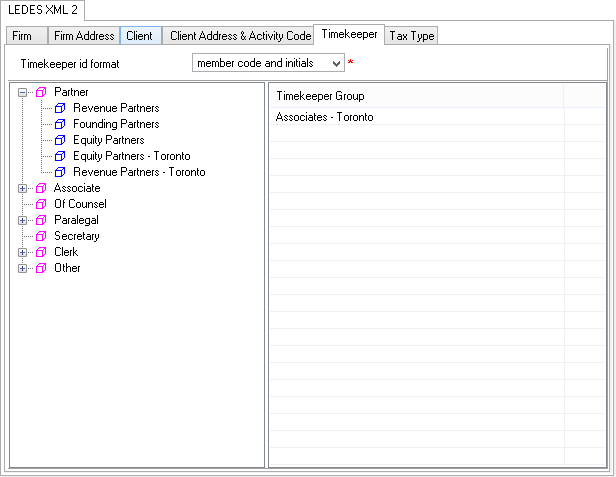Expand the Paralegal tree node
616x477 pixels.
tap(22, 220)
